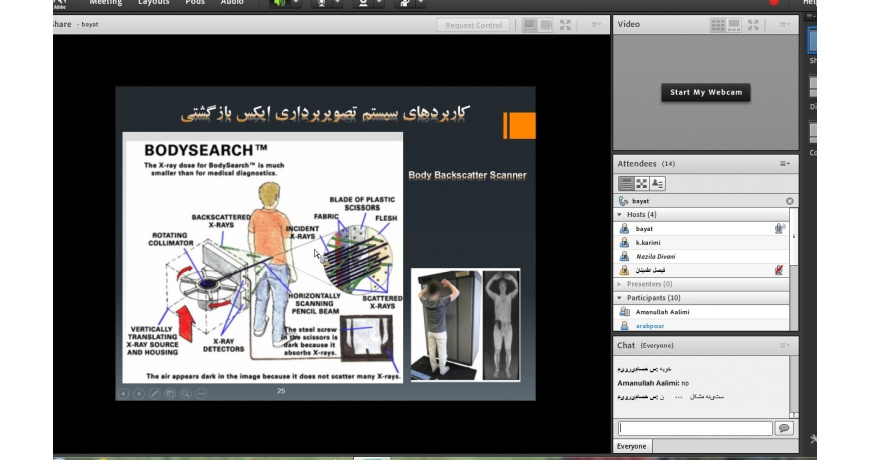
Task: Toggle the microphone icon in top bar
Action: click(x=321, y=3)
